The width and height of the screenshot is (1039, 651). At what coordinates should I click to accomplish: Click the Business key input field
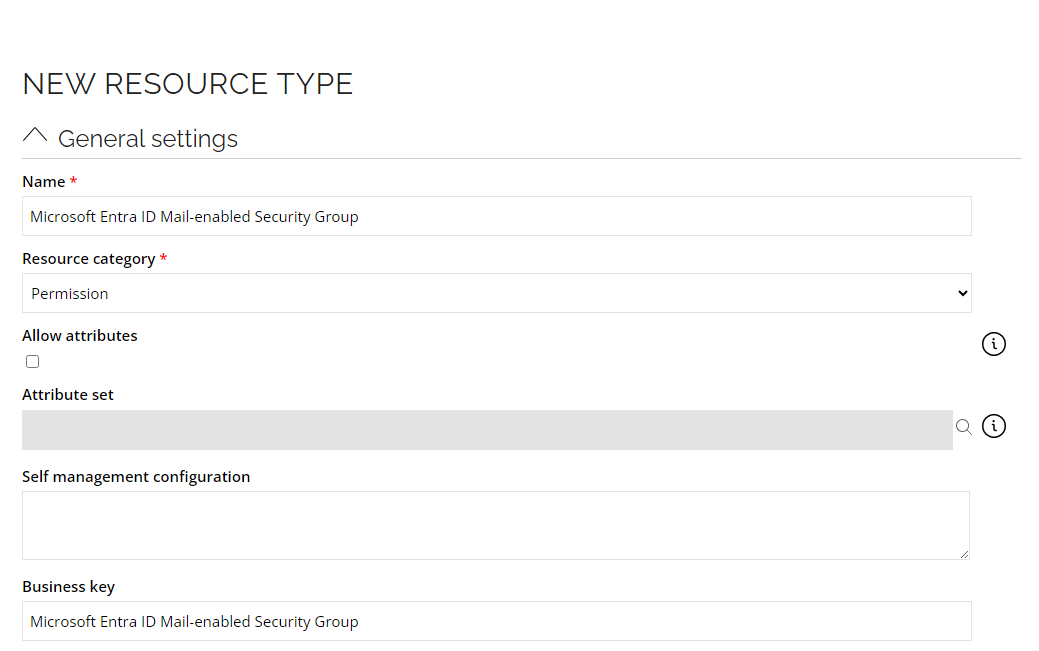[496, 621]
